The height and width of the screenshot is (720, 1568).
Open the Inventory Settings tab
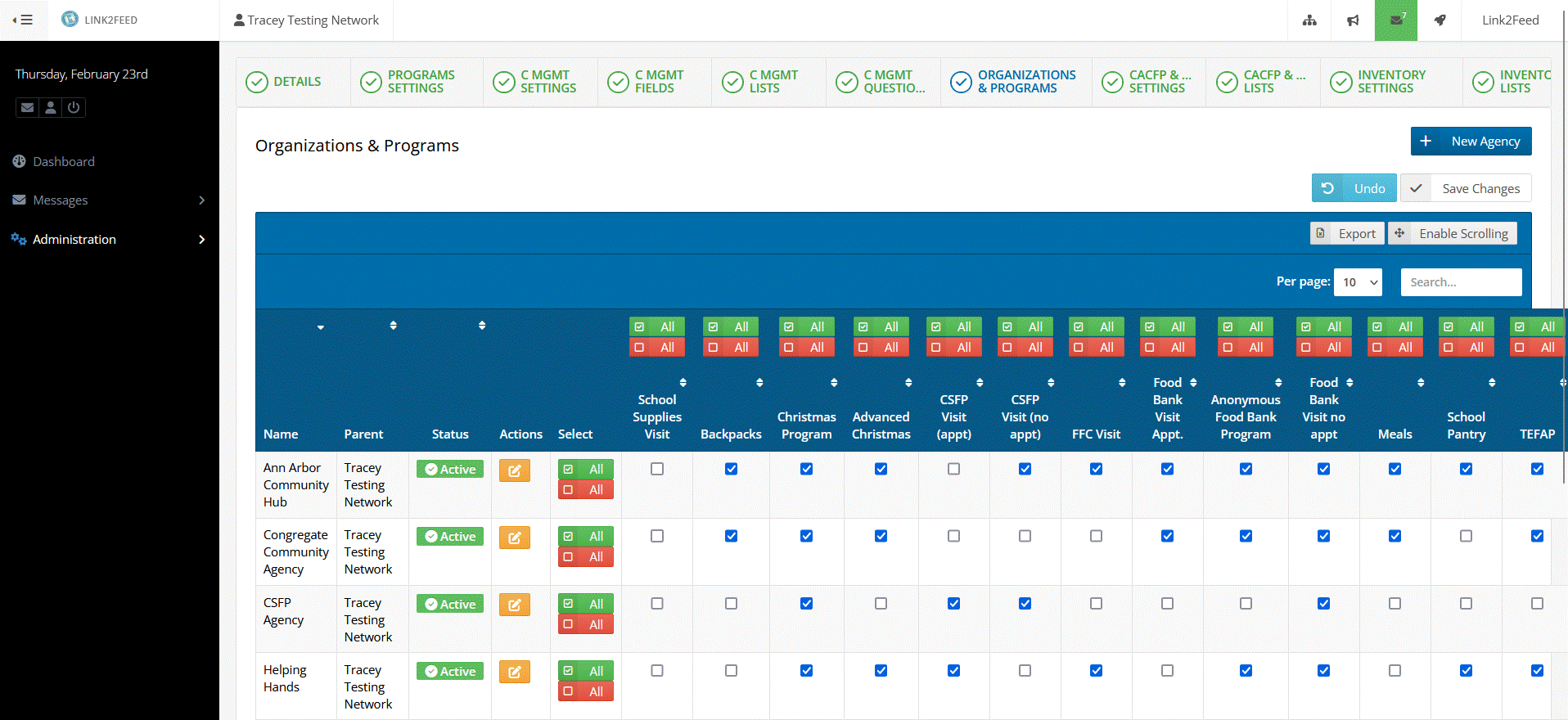[x=1379, y=82]
